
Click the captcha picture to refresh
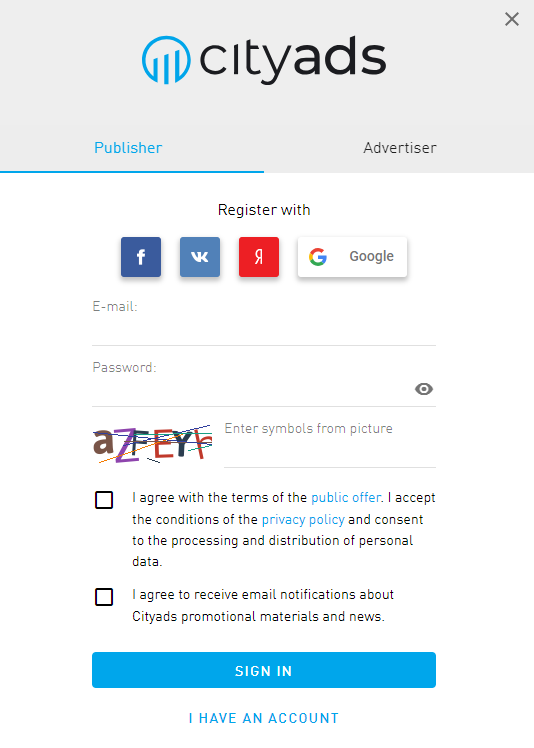pos(153,444)
